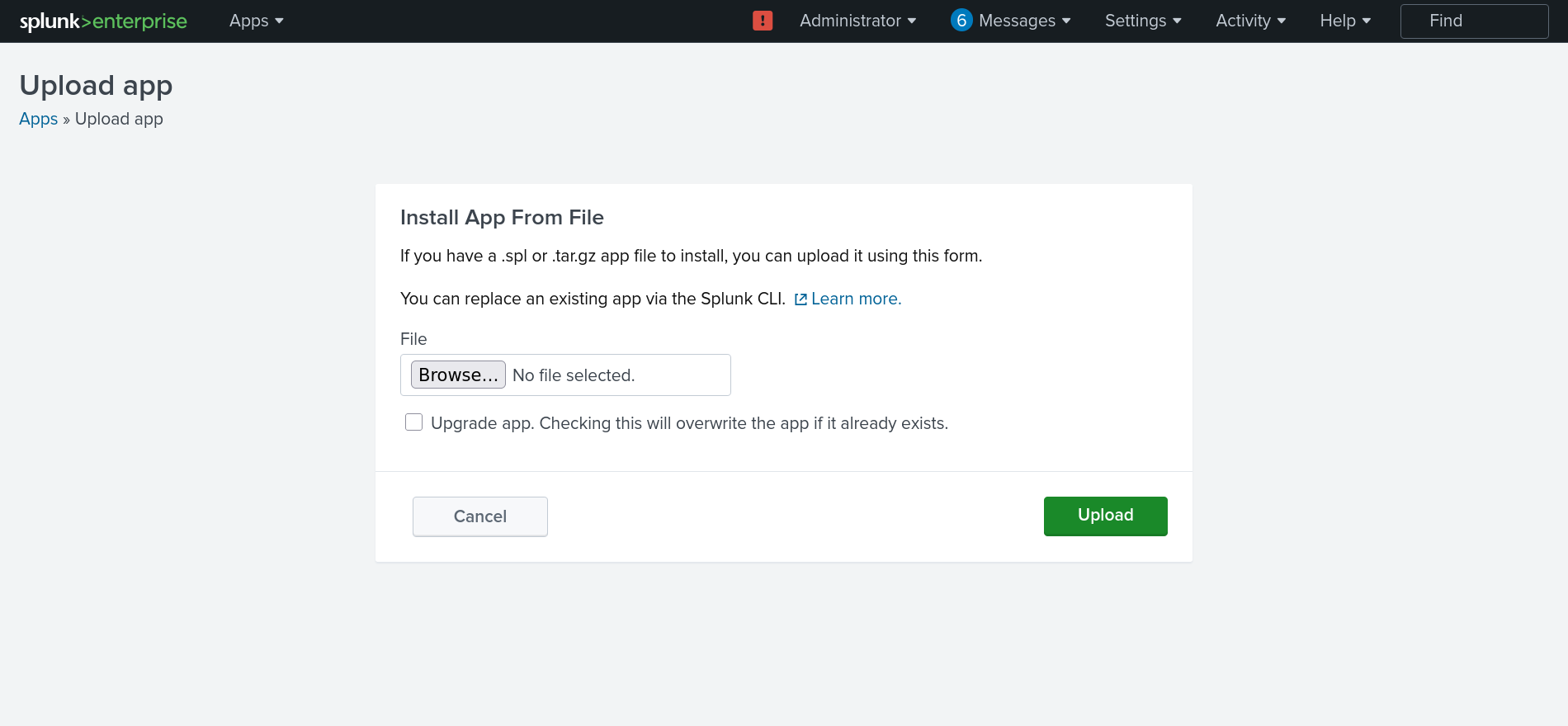Viewport: 1568px width, 726px height.
Task: Go to Apps via the breadcrumb link
Action: tap(39, 119)
